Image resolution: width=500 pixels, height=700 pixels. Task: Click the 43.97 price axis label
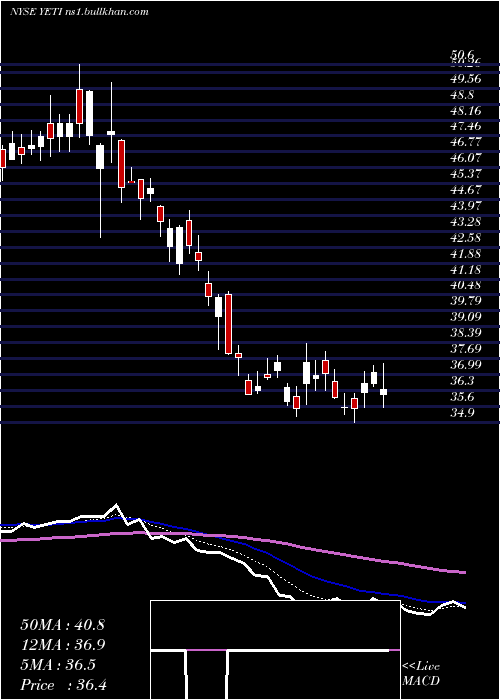(466, 205)
